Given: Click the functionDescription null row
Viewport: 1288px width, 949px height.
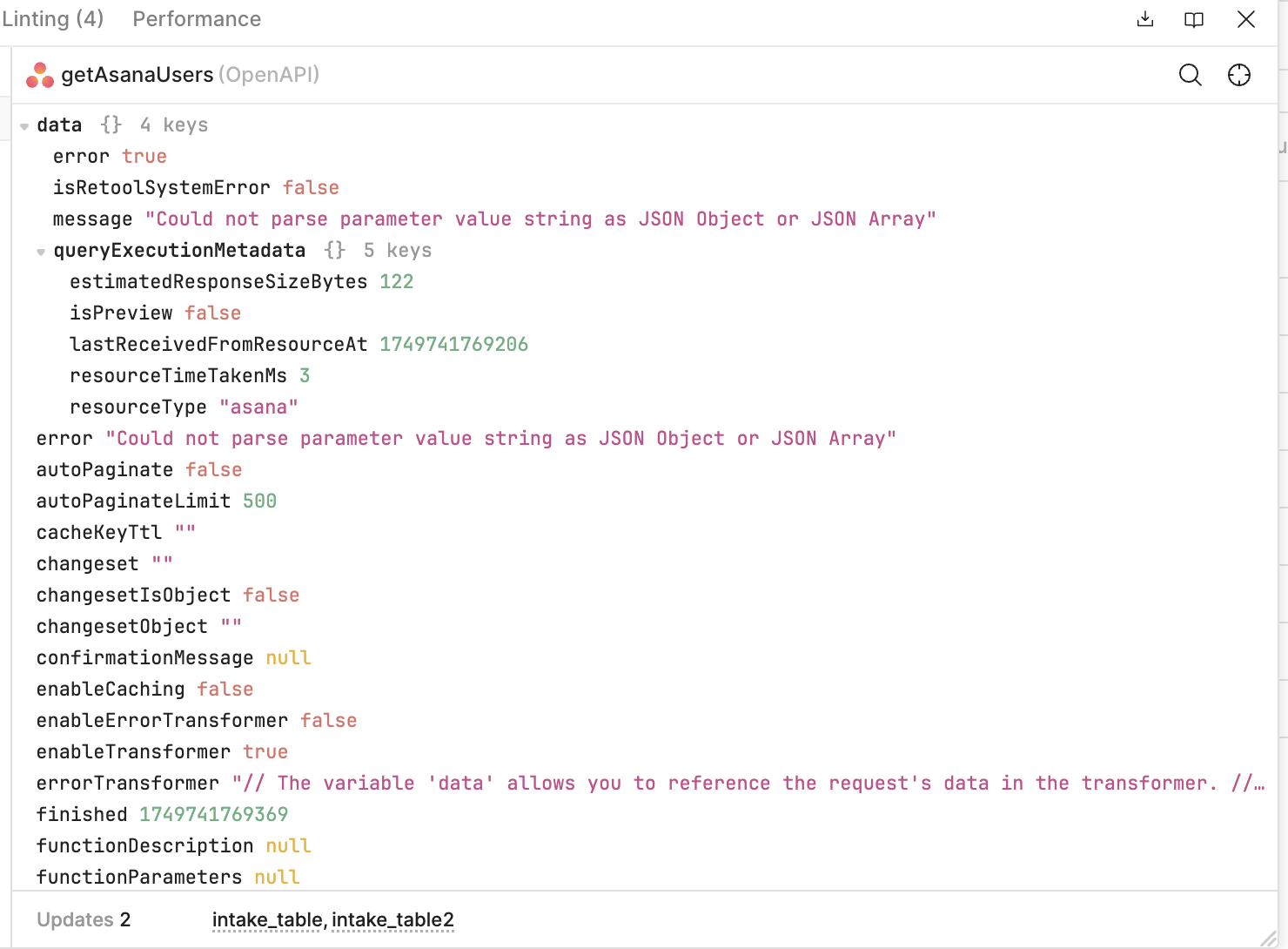Looking at the screenshot, I should click(x=173, y=846).
